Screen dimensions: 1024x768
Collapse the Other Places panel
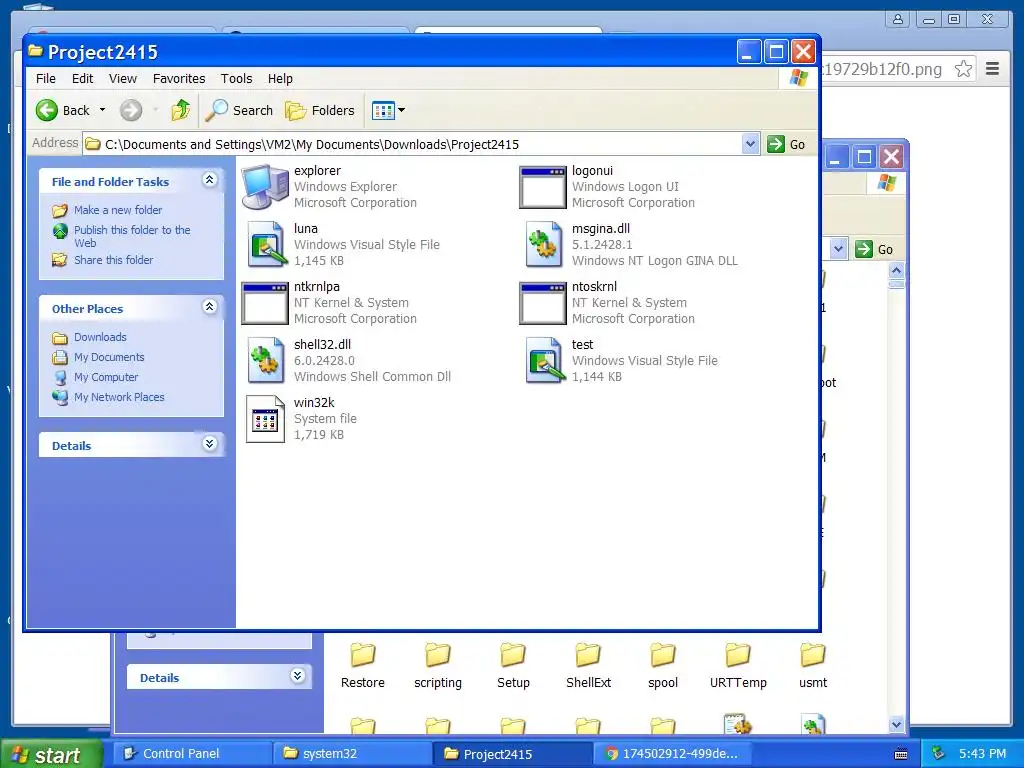point(210,306)
